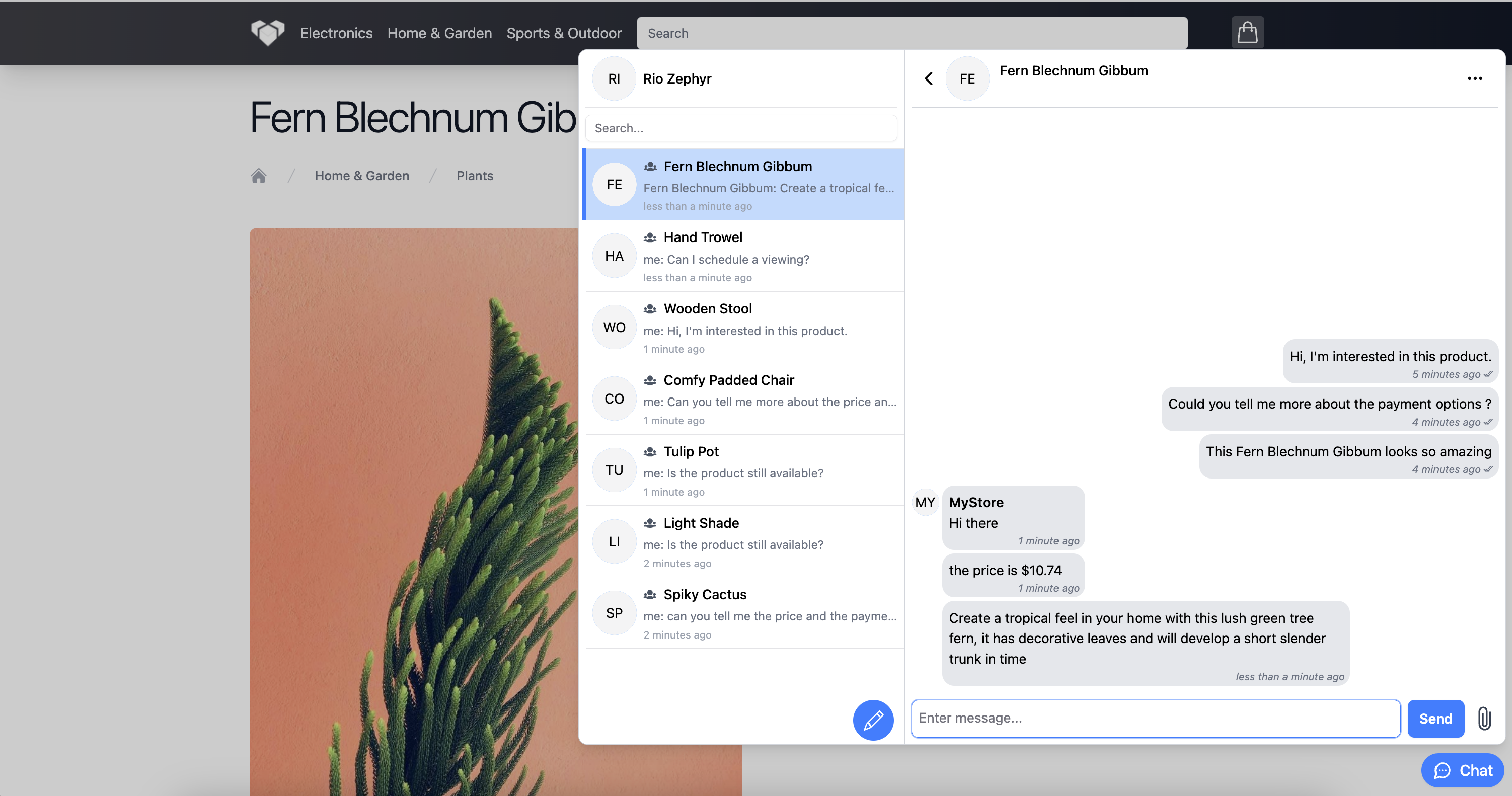This screenshot has height=796, width=1512.
Task: Click the 'Create a tropical feel' message
Action: click(1146, 644)
